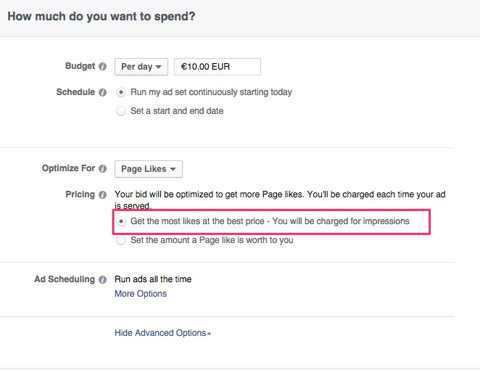480x370 pixels.
Task: Click the Schedule label
Action: 76,92
